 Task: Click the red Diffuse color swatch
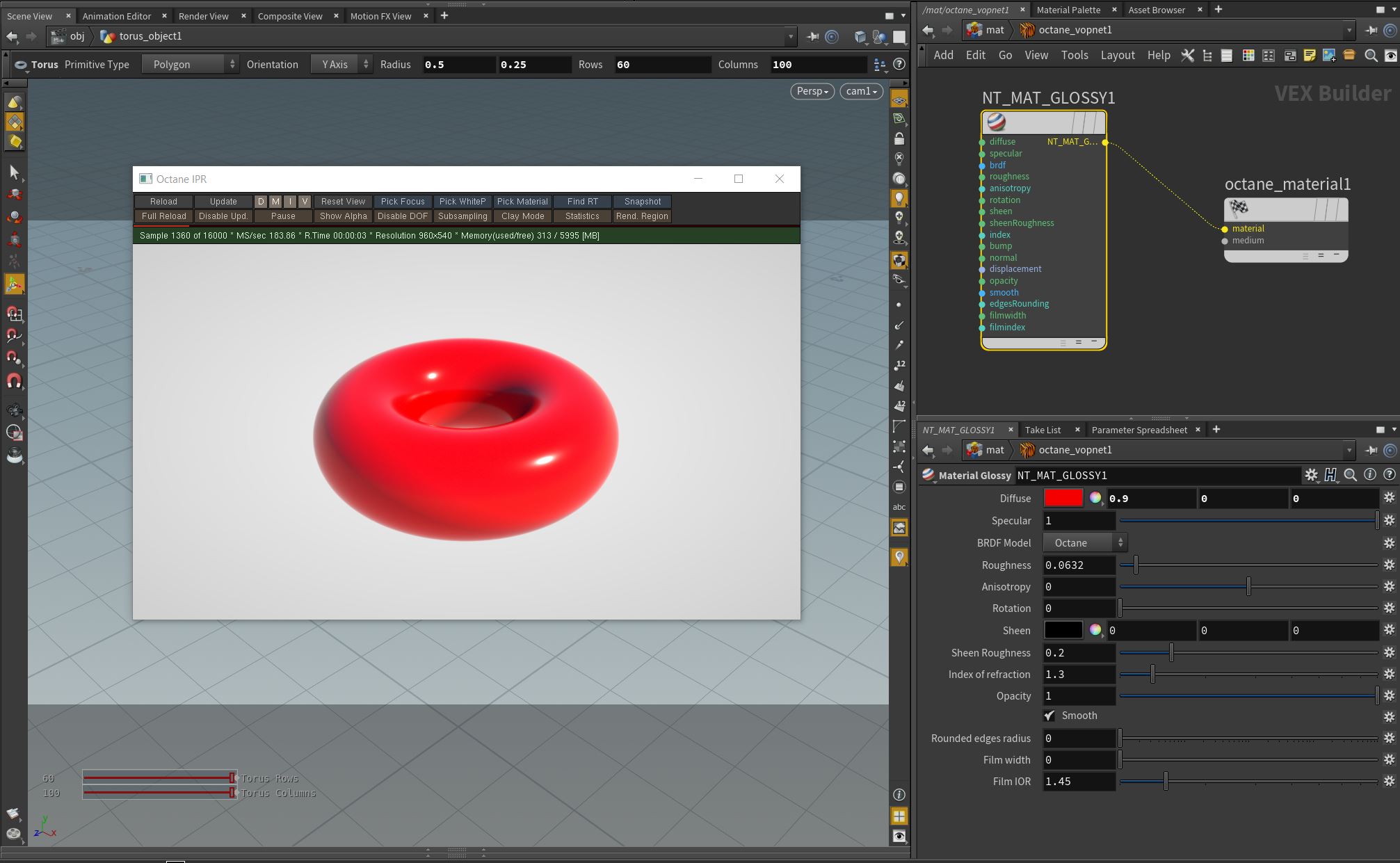[x=1063, y=498]
